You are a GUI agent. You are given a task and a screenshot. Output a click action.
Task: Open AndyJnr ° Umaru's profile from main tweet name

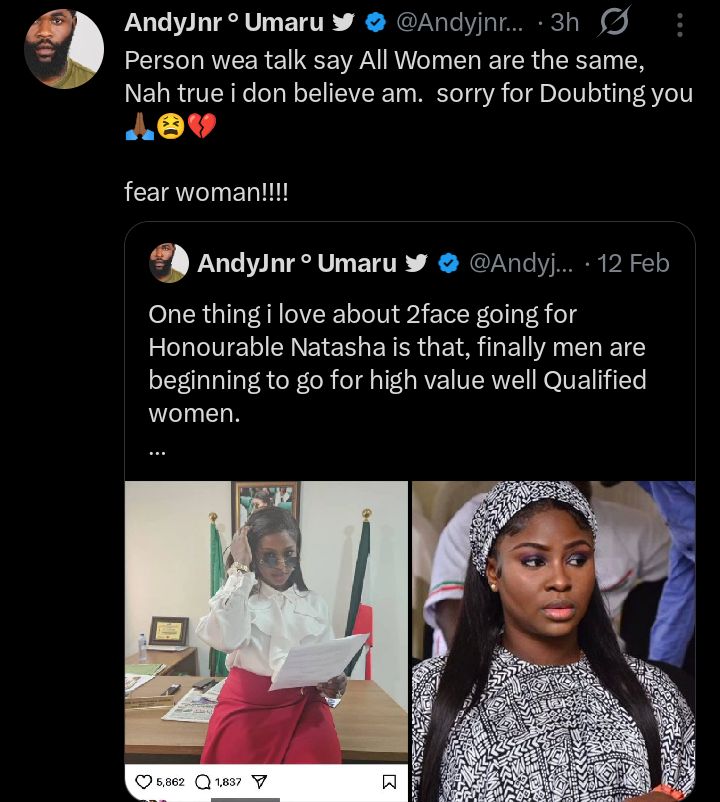[224, 22]
